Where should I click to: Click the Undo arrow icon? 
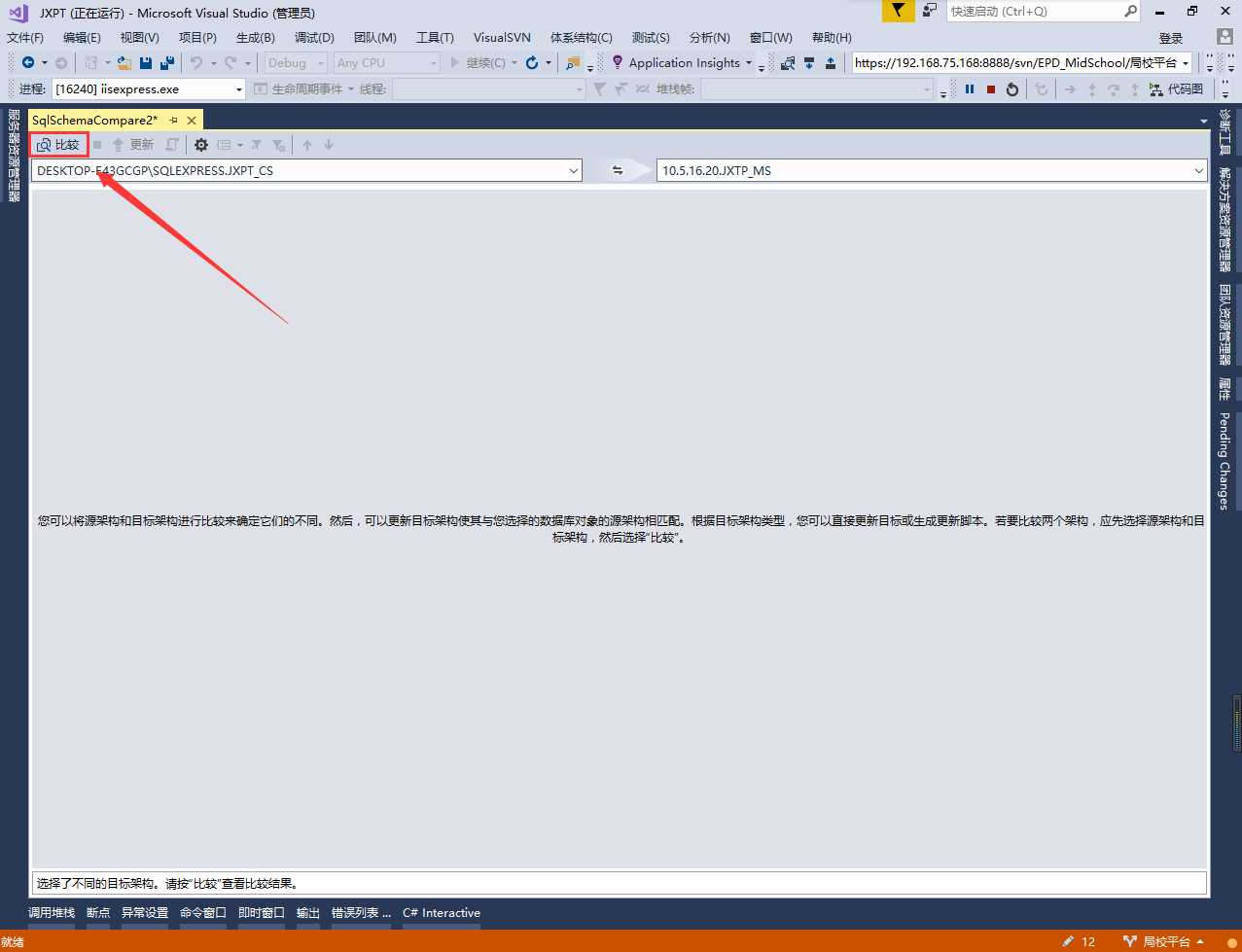[196, 62]
